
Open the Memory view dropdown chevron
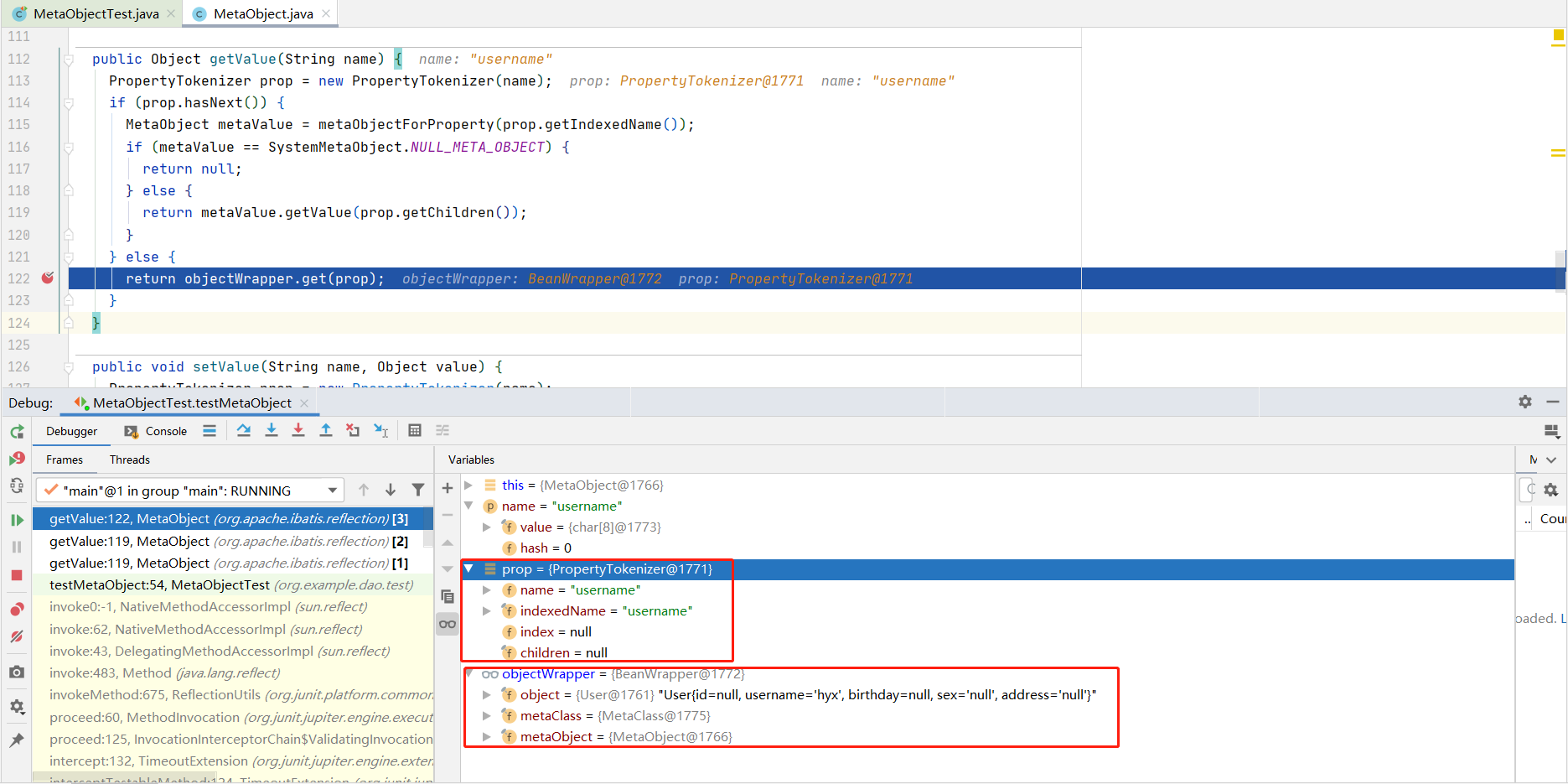[x=1551, y=459]
